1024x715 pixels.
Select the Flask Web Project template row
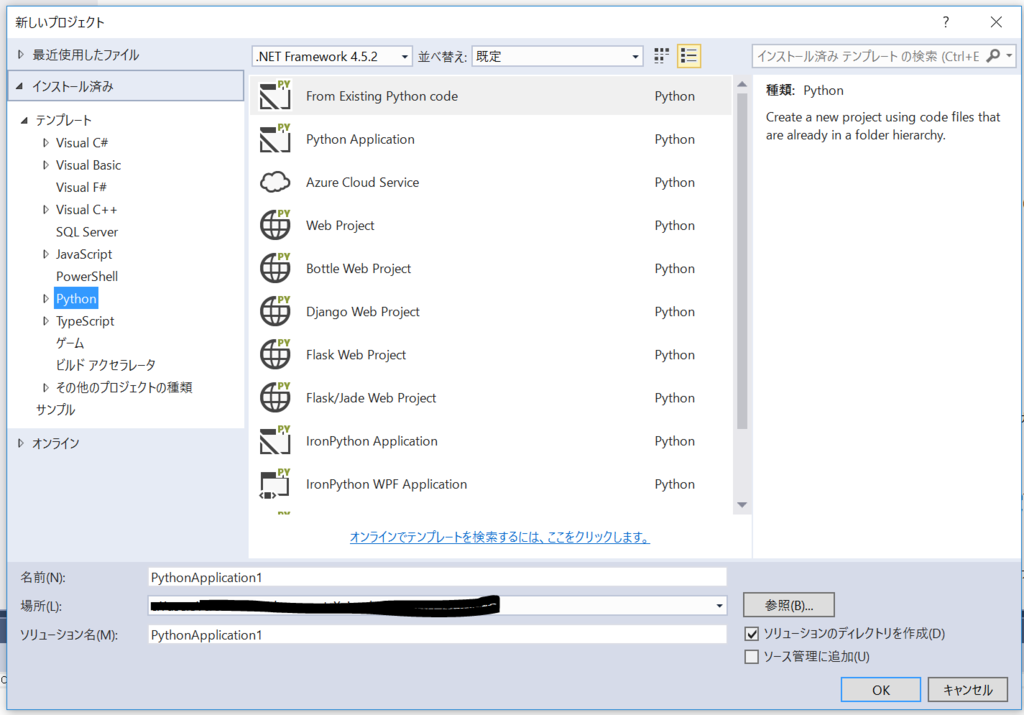[x=491, y=355]
